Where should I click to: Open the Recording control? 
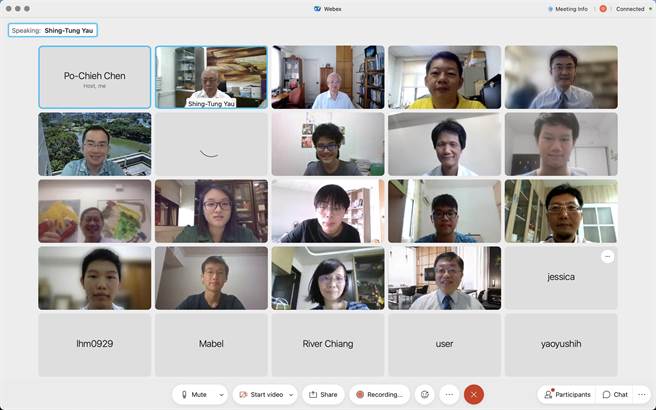click(x=379, y=394)
